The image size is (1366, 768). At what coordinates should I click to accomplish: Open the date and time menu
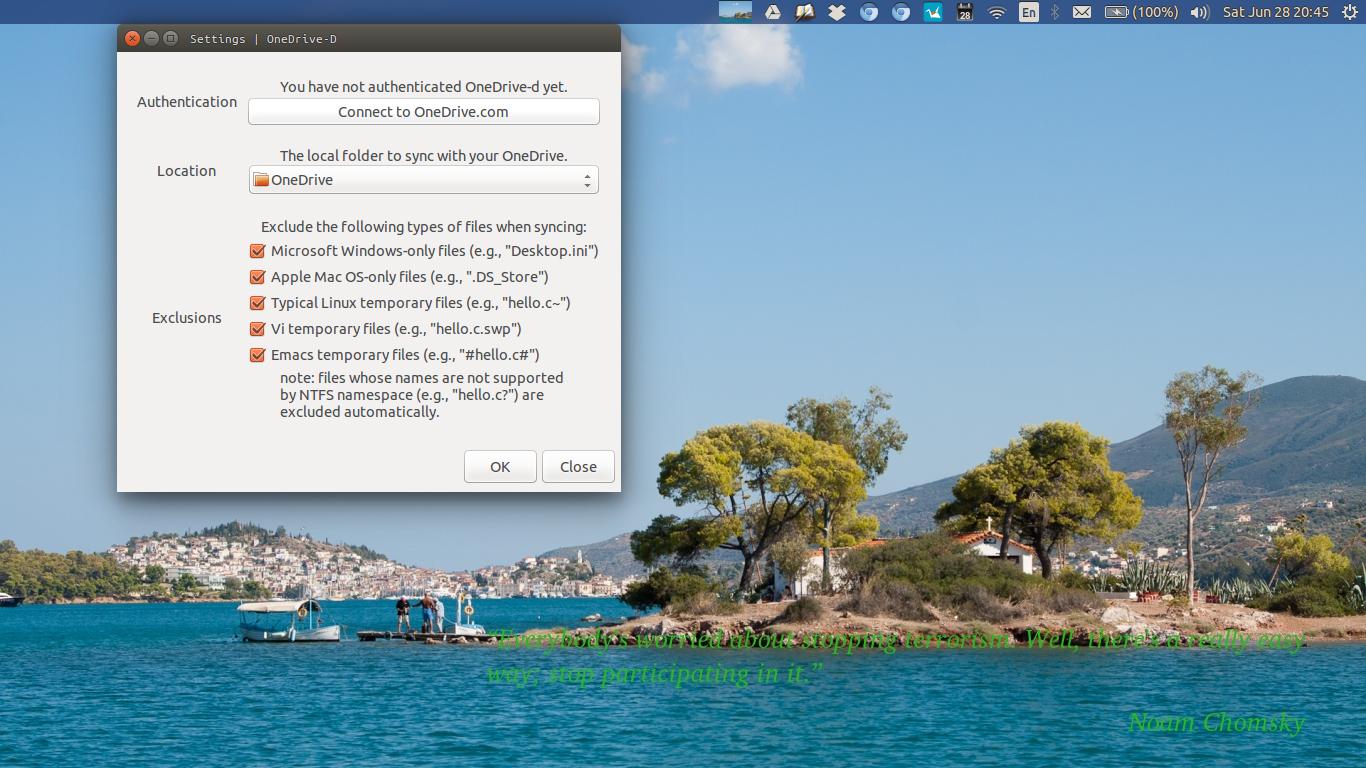[1275, 12]
